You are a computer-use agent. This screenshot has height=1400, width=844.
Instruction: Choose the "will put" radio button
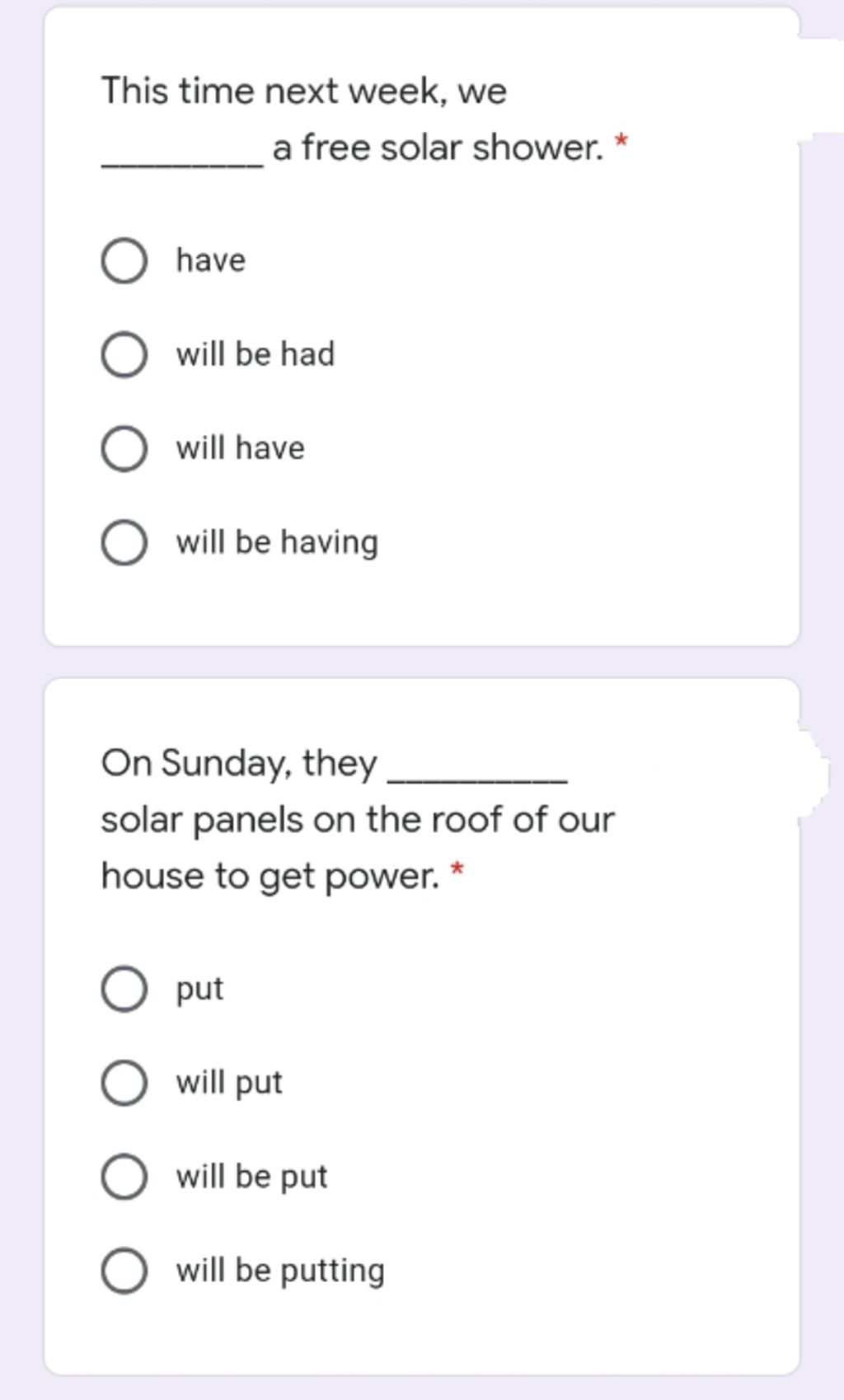point(124,1083)
